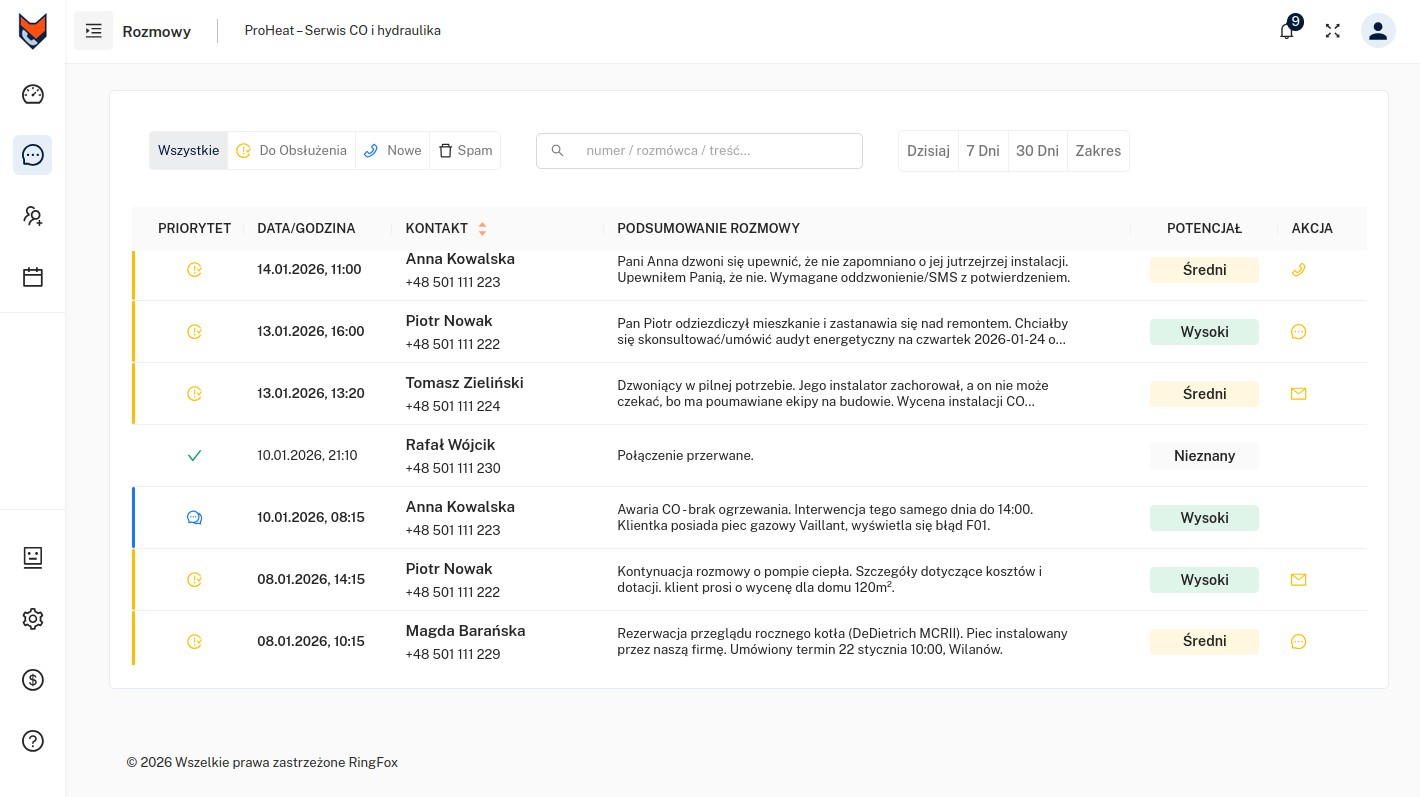Open notifications bell with 9 badge
The height and width of the screenshot is (797, 1420).
coord(1287,31)
